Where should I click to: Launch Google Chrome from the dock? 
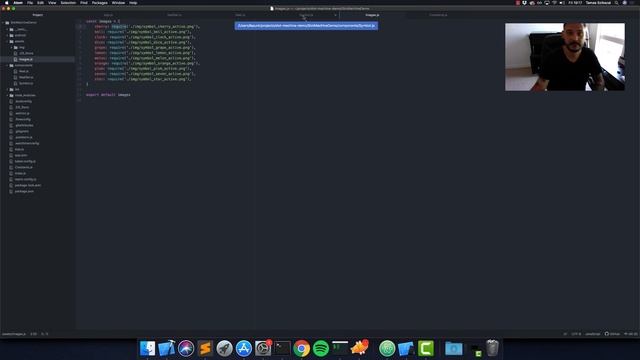pyautogui.click(x=302, y=348)
